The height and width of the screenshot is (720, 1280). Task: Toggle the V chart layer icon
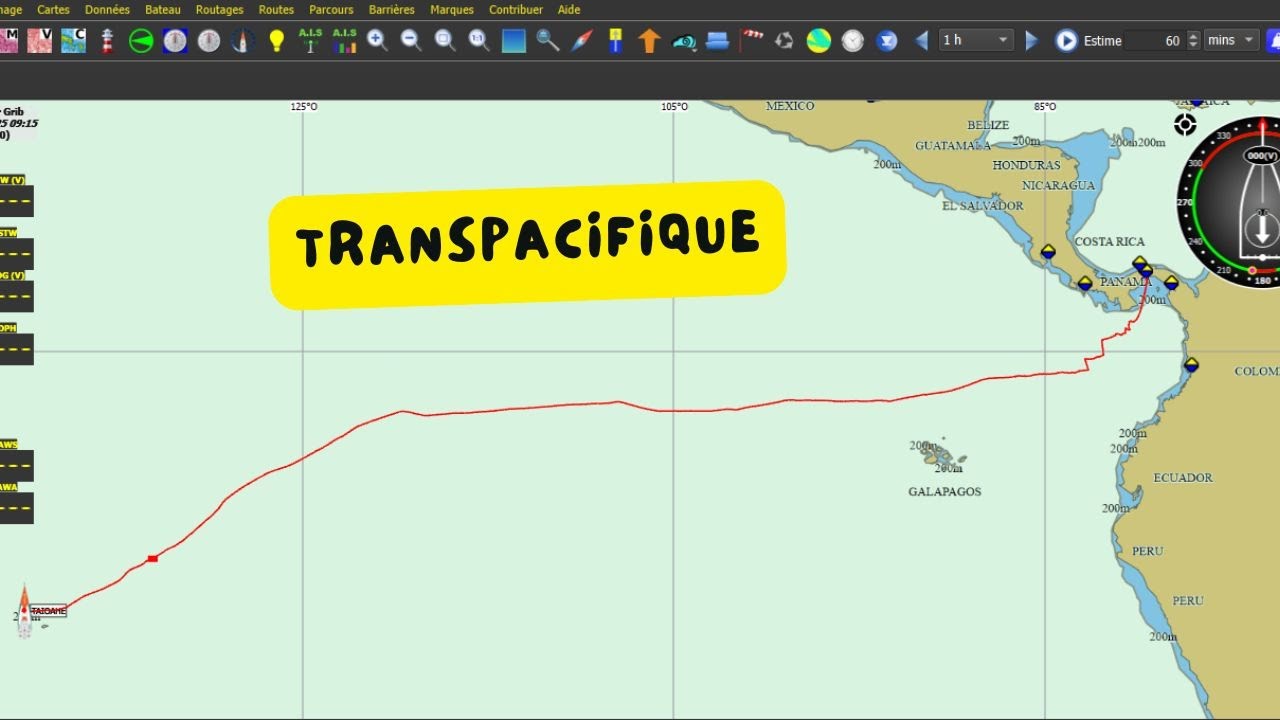point(39,40)
